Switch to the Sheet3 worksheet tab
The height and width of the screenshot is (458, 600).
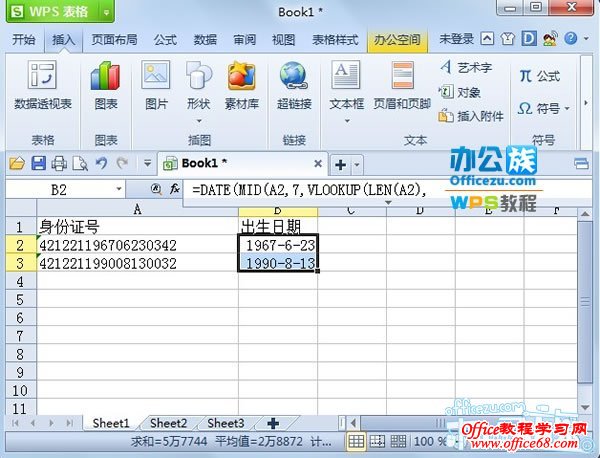tap(226, 423)
